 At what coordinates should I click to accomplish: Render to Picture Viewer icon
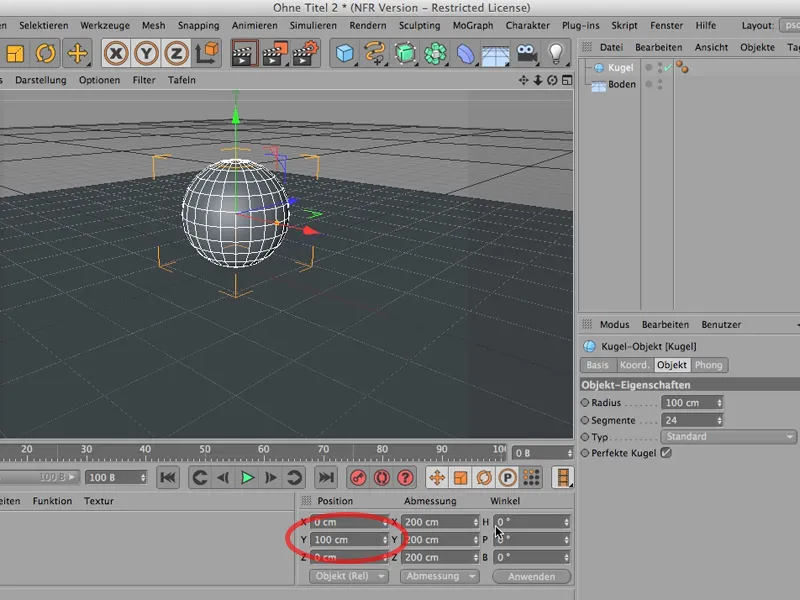(274, 53)
